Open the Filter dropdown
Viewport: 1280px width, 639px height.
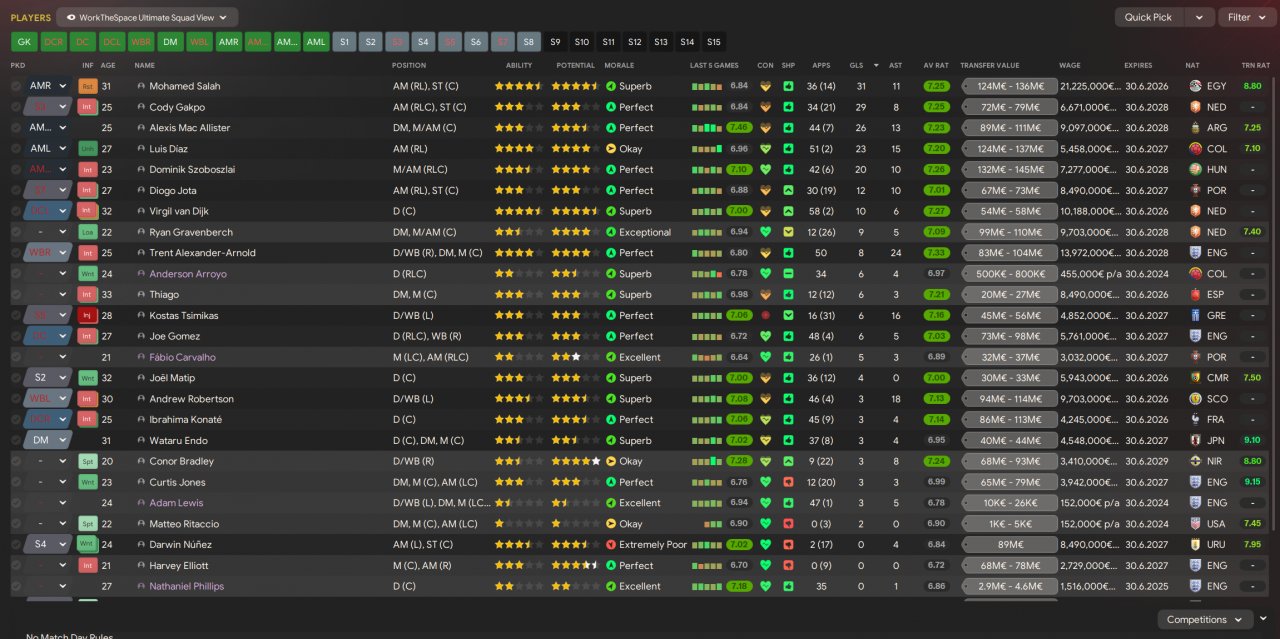coord(1245,17)
